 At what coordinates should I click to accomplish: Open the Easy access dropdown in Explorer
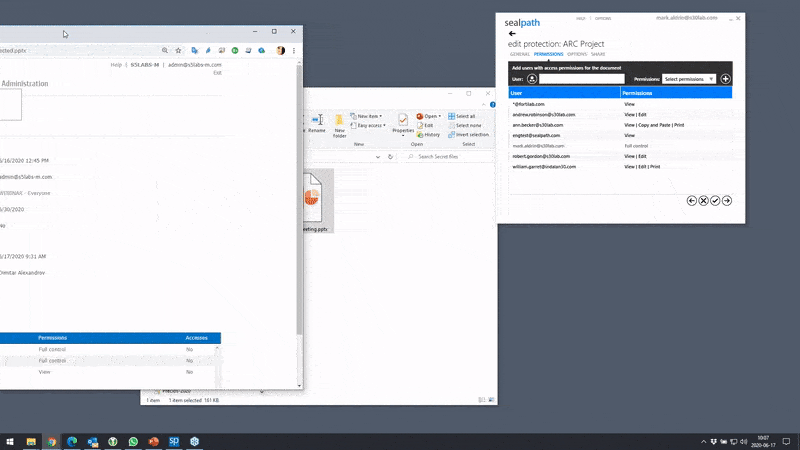[368, 126]
